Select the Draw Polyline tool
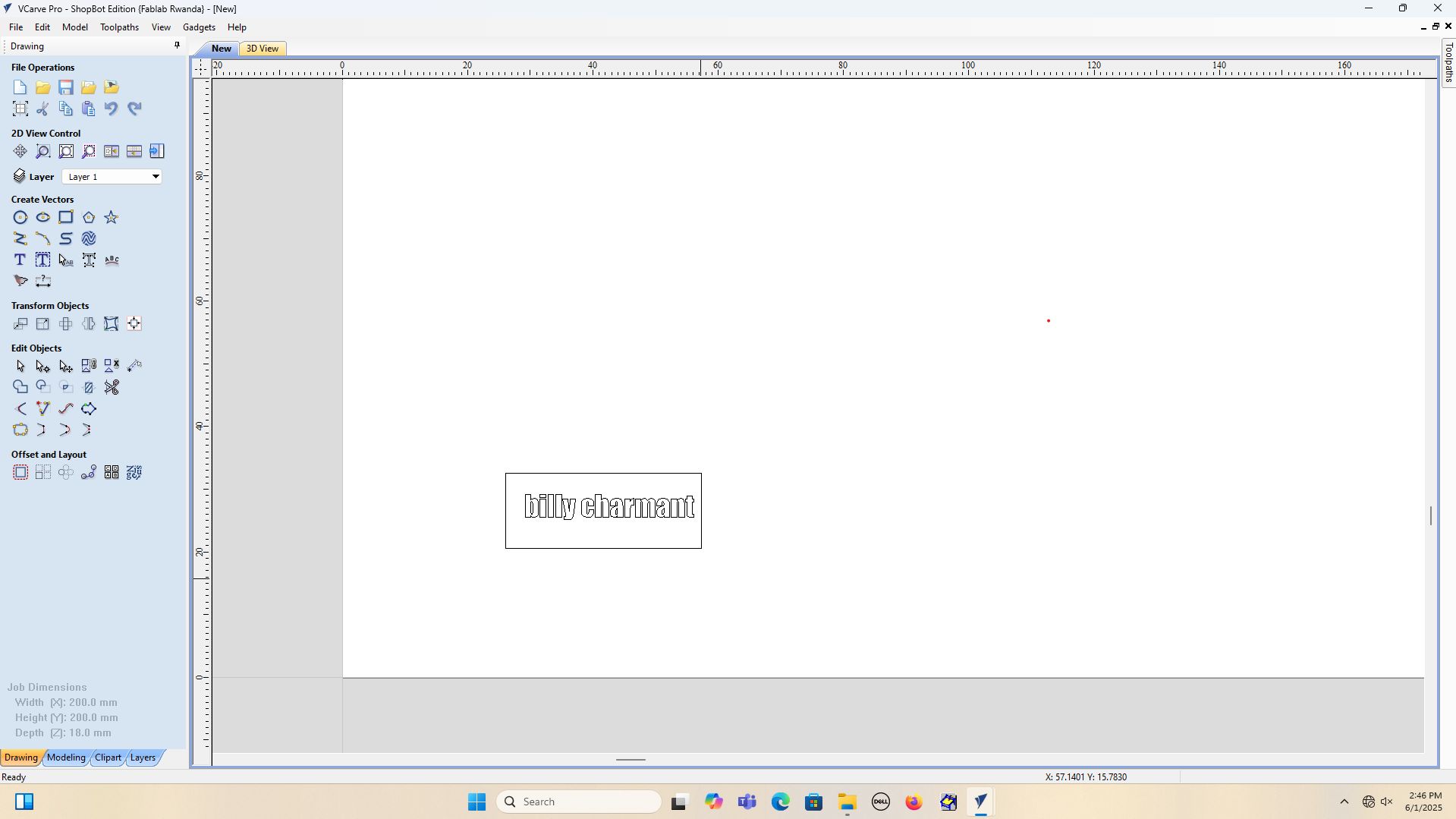Screen dimensions: 1456x819 click(x=20, y=238)
